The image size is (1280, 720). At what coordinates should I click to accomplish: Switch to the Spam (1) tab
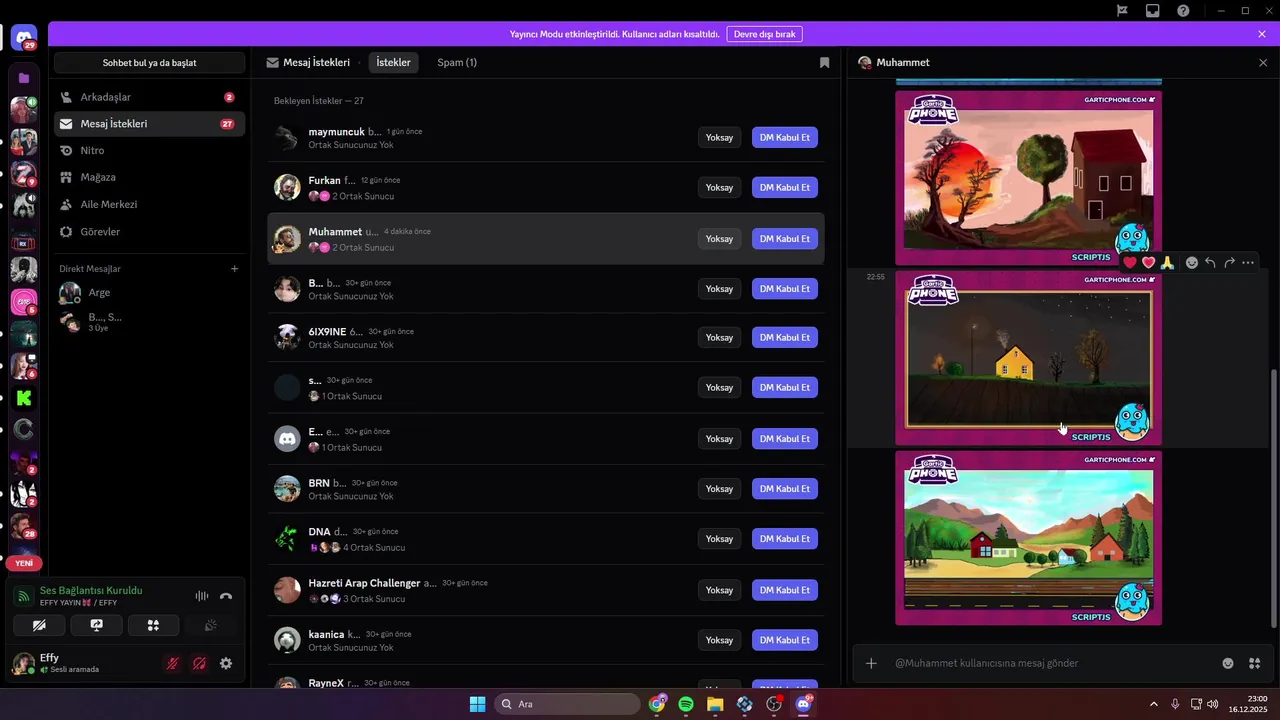(x=457, y=62)
